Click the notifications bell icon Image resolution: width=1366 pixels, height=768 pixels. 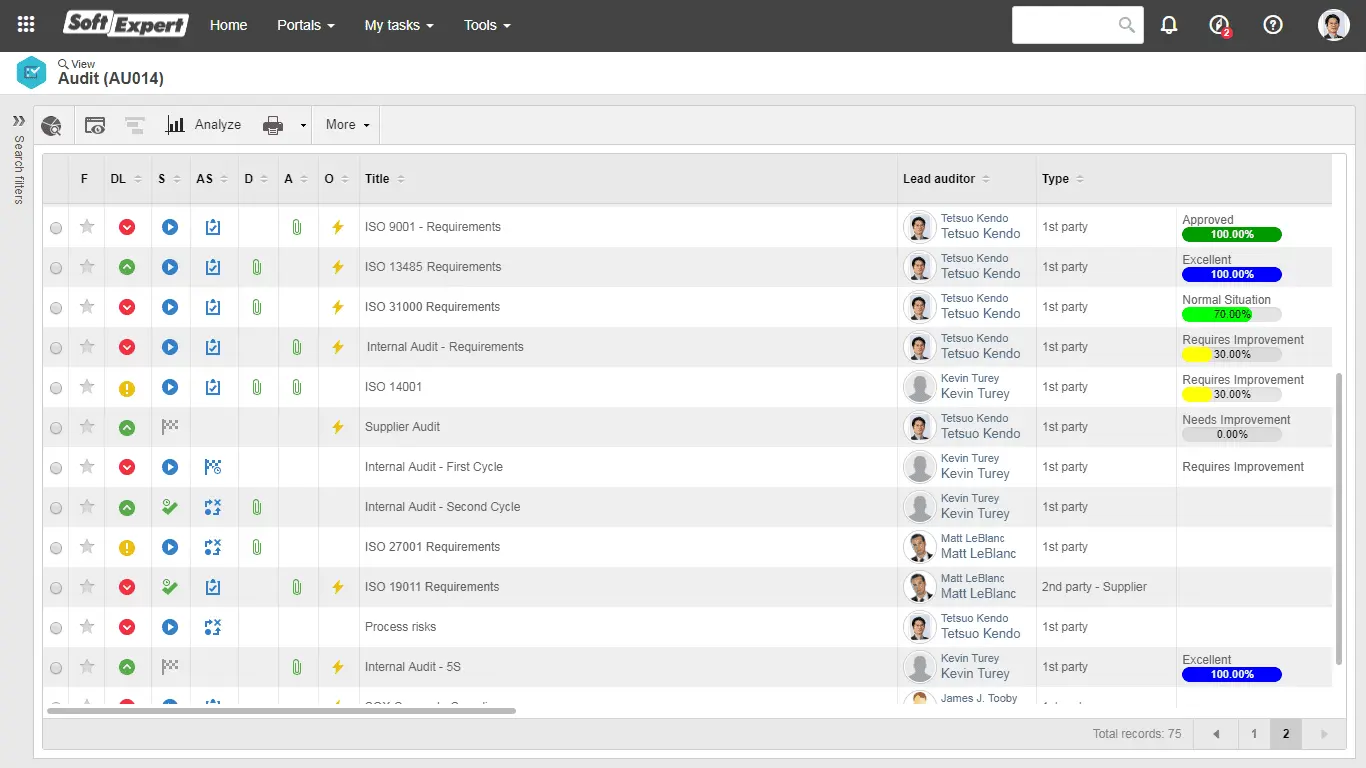click(x=1169, y=25)
